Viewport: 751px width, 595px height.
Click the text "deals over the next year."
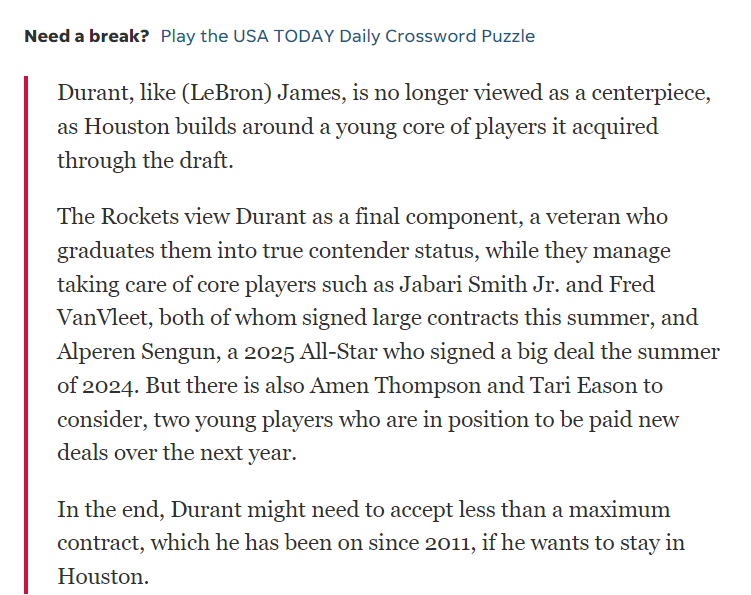click(x=177, y=453)
